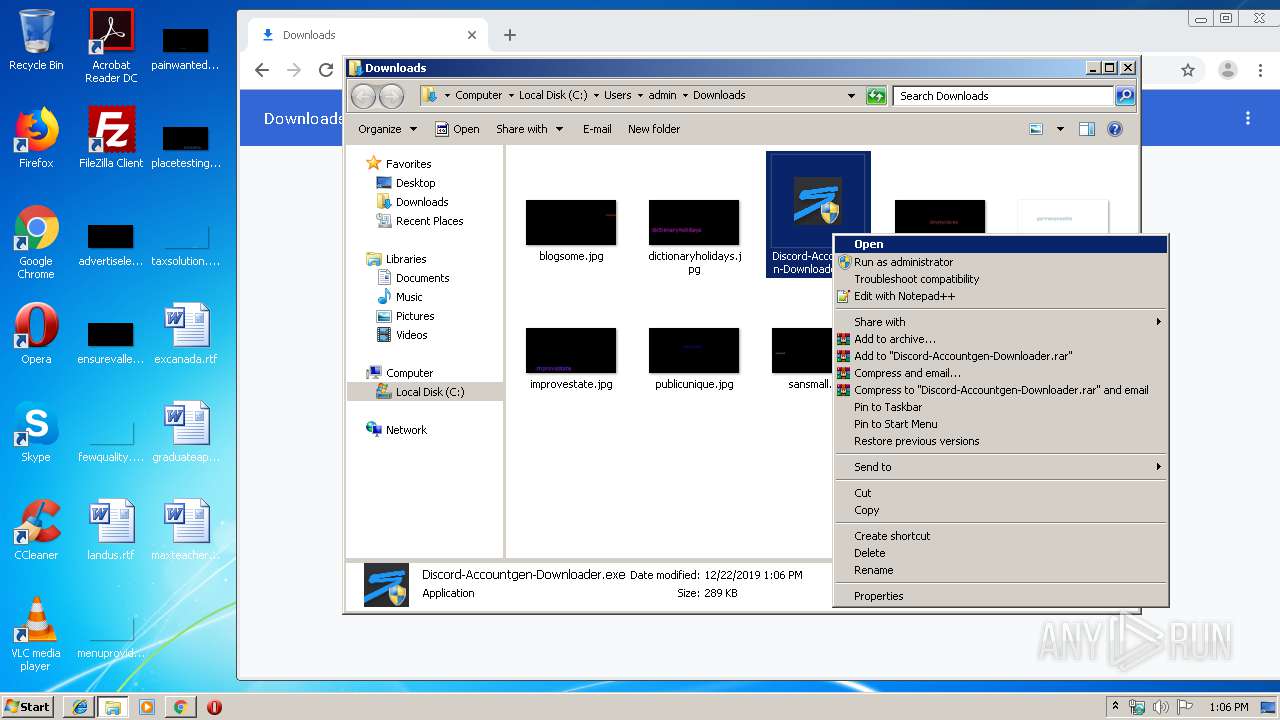Select Create shortcut
The width and height of the screenshot is (1280, 720).
(1000, 536)
